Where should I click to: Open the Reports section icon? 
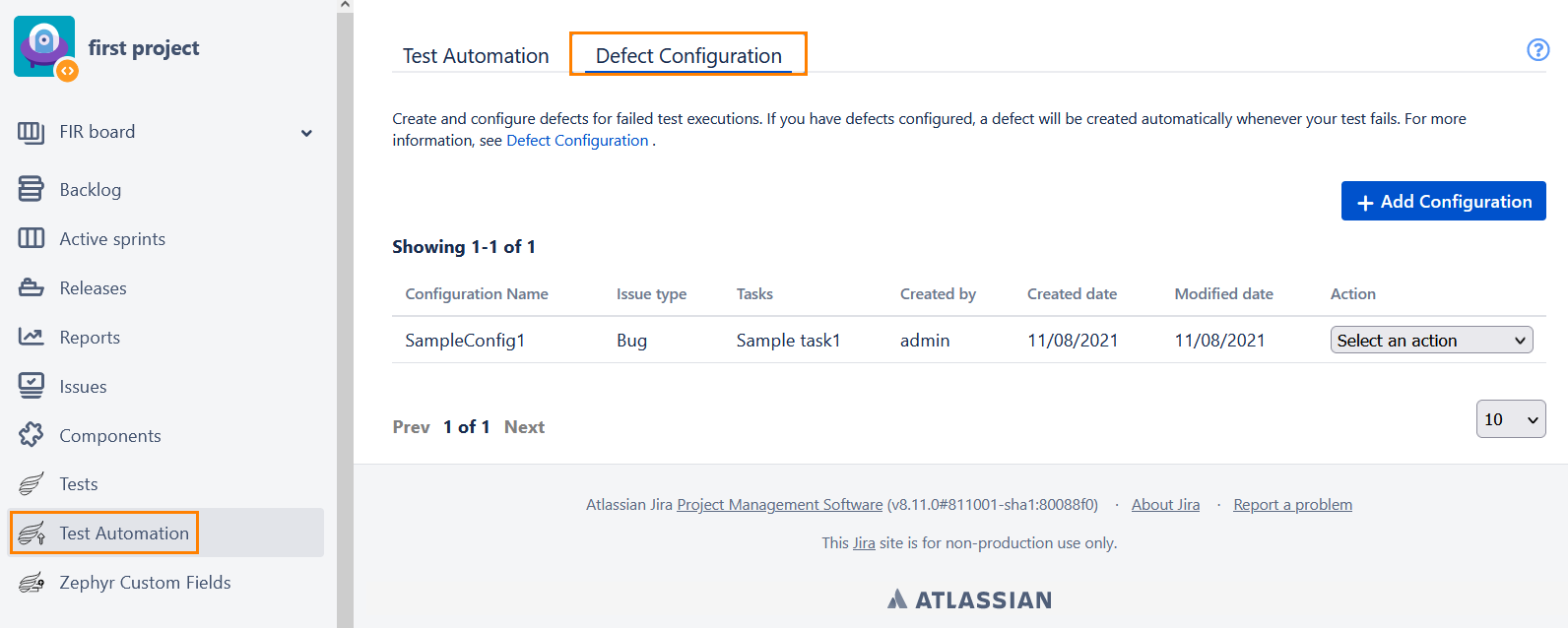point(33,337)
